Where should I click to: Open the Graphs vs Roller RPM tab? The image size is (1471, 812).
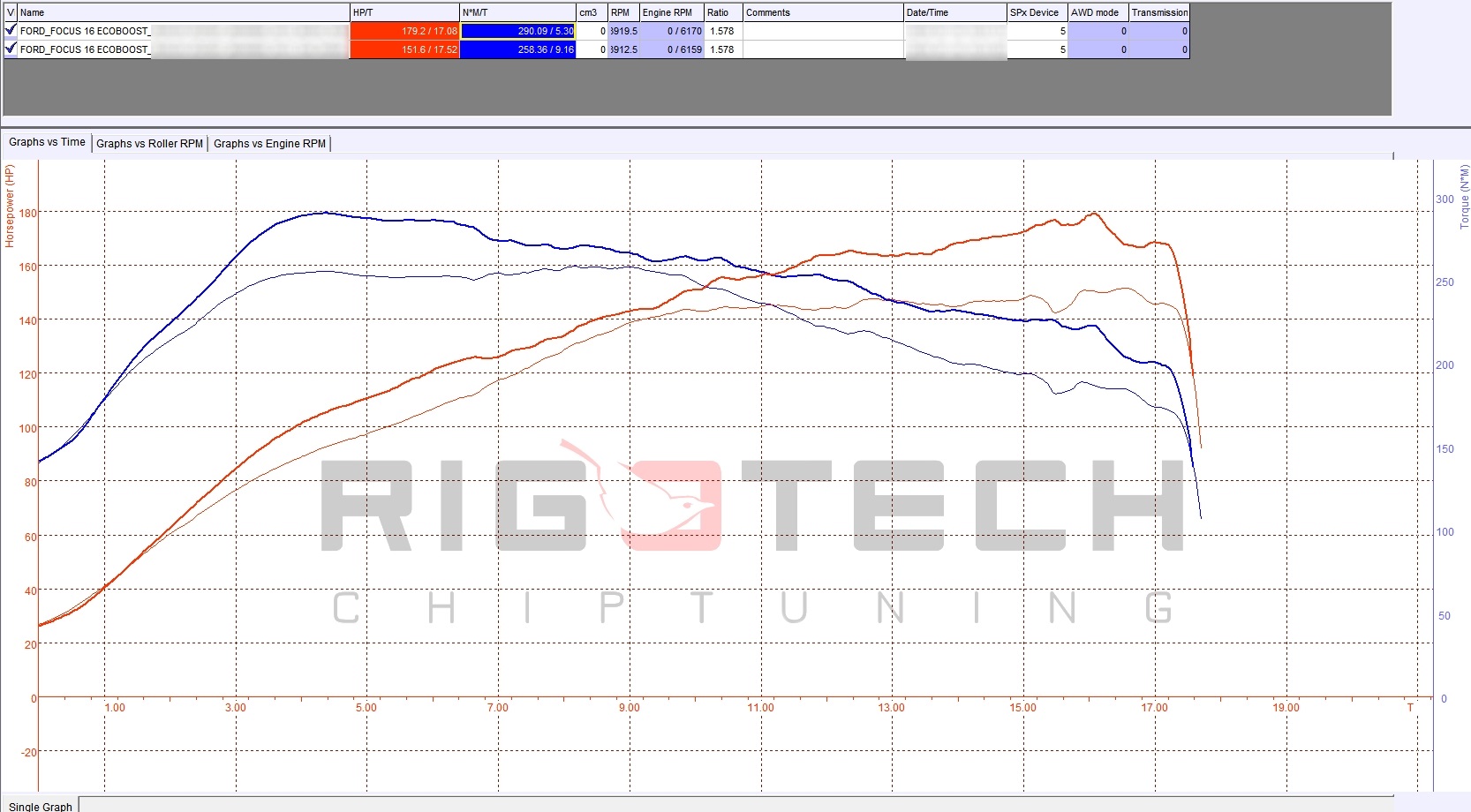pyautogui.click(x=149, y=144)
